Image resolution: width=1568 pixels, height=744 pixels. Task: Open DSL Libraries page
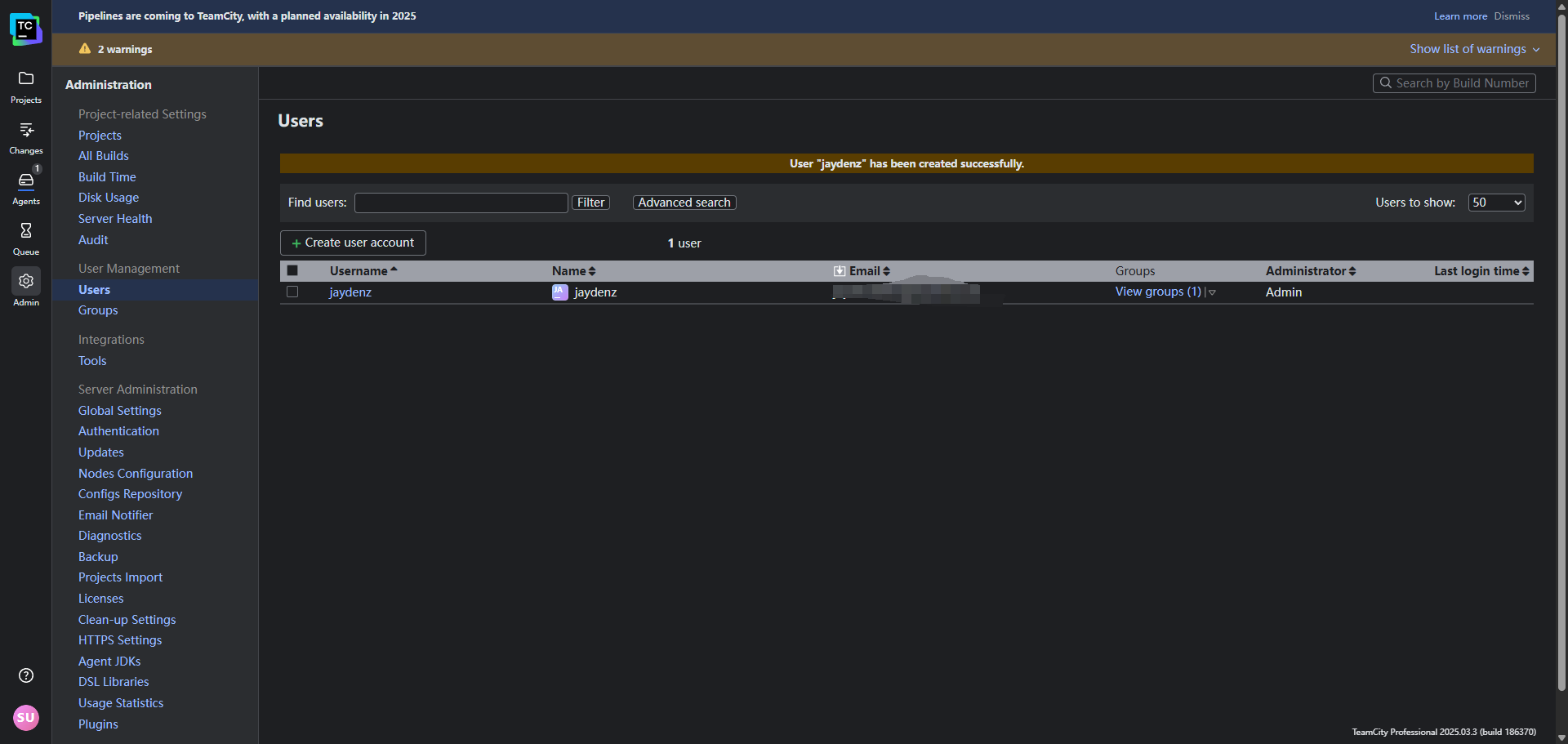[114, 682]
